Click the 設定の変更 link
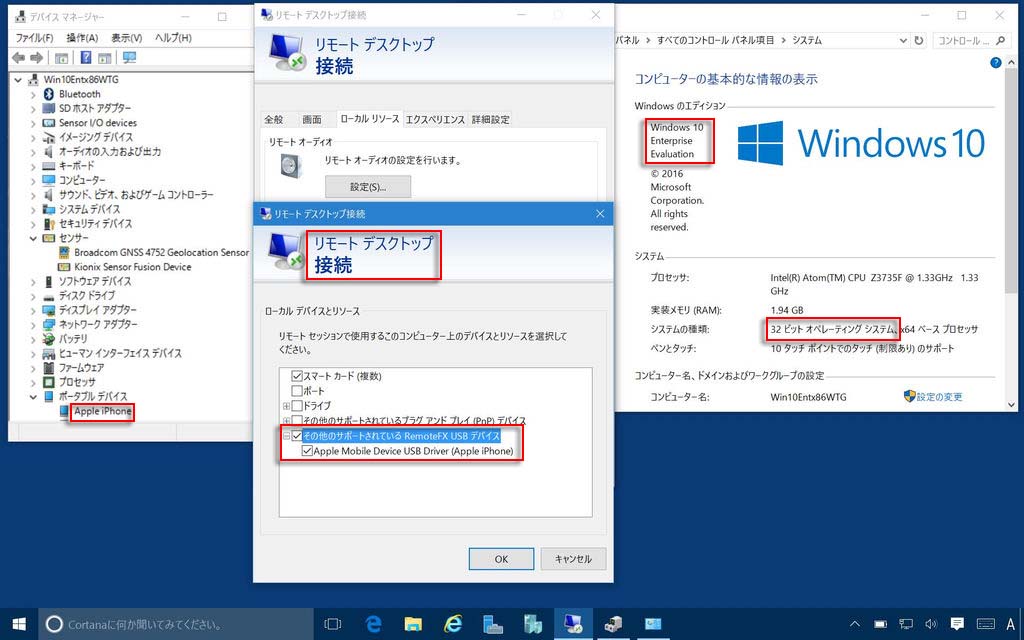This screenshot has width=1024, height=640. (939, 396)
